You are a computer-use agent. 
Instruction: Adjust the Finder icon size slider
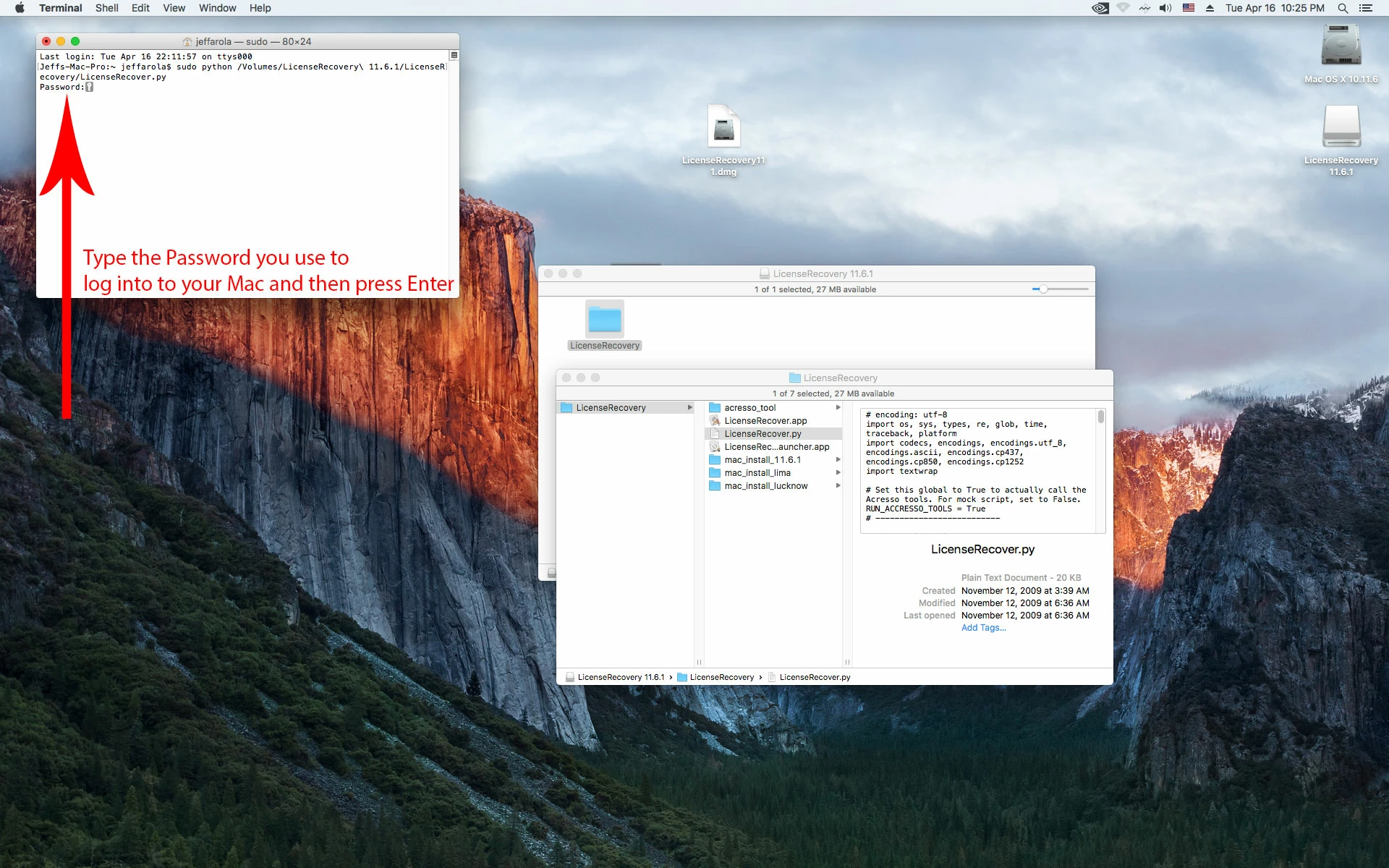(1043, 289)
